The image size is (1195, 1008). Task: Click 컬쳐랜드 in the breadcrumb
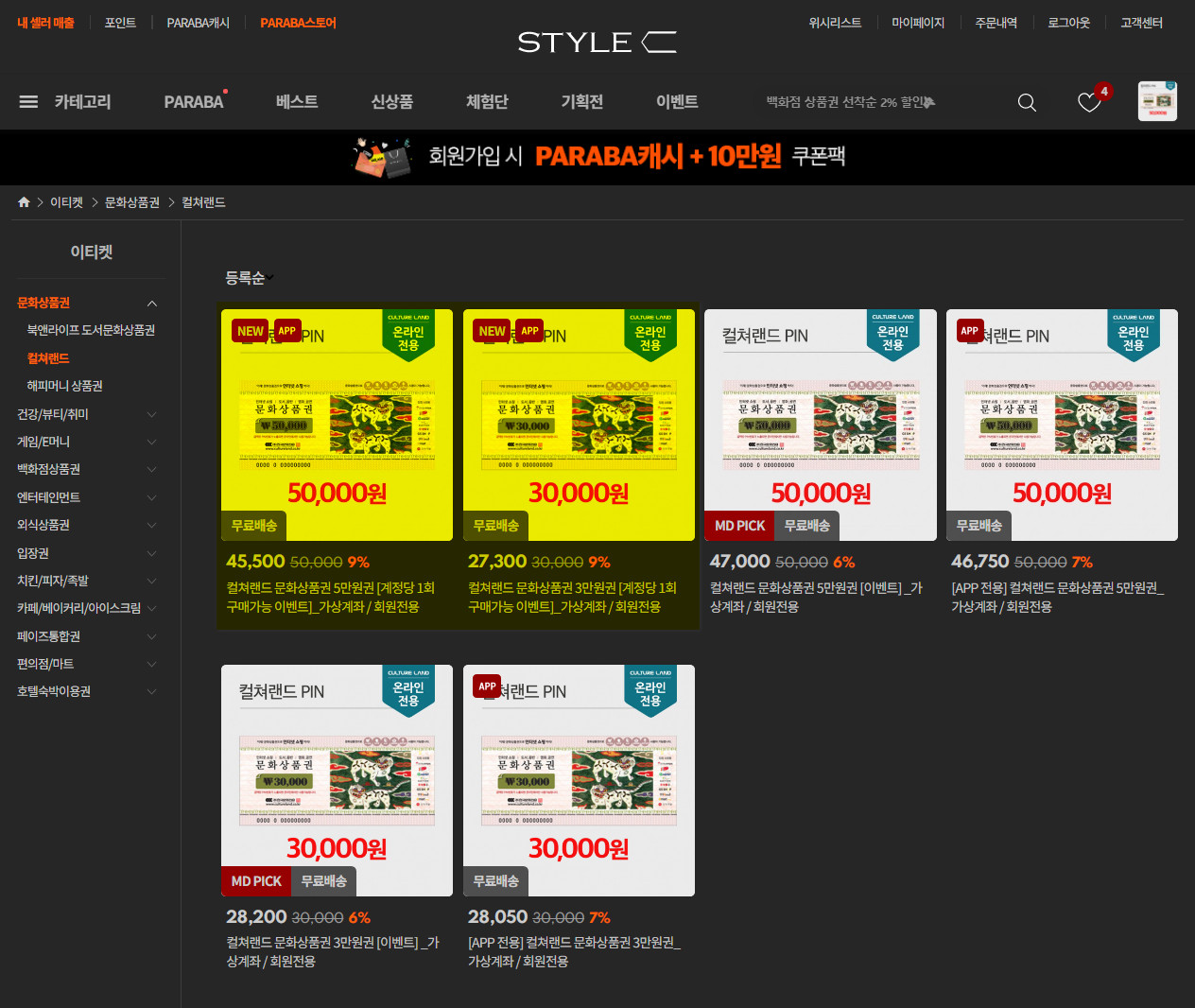[x=203, y=202]
